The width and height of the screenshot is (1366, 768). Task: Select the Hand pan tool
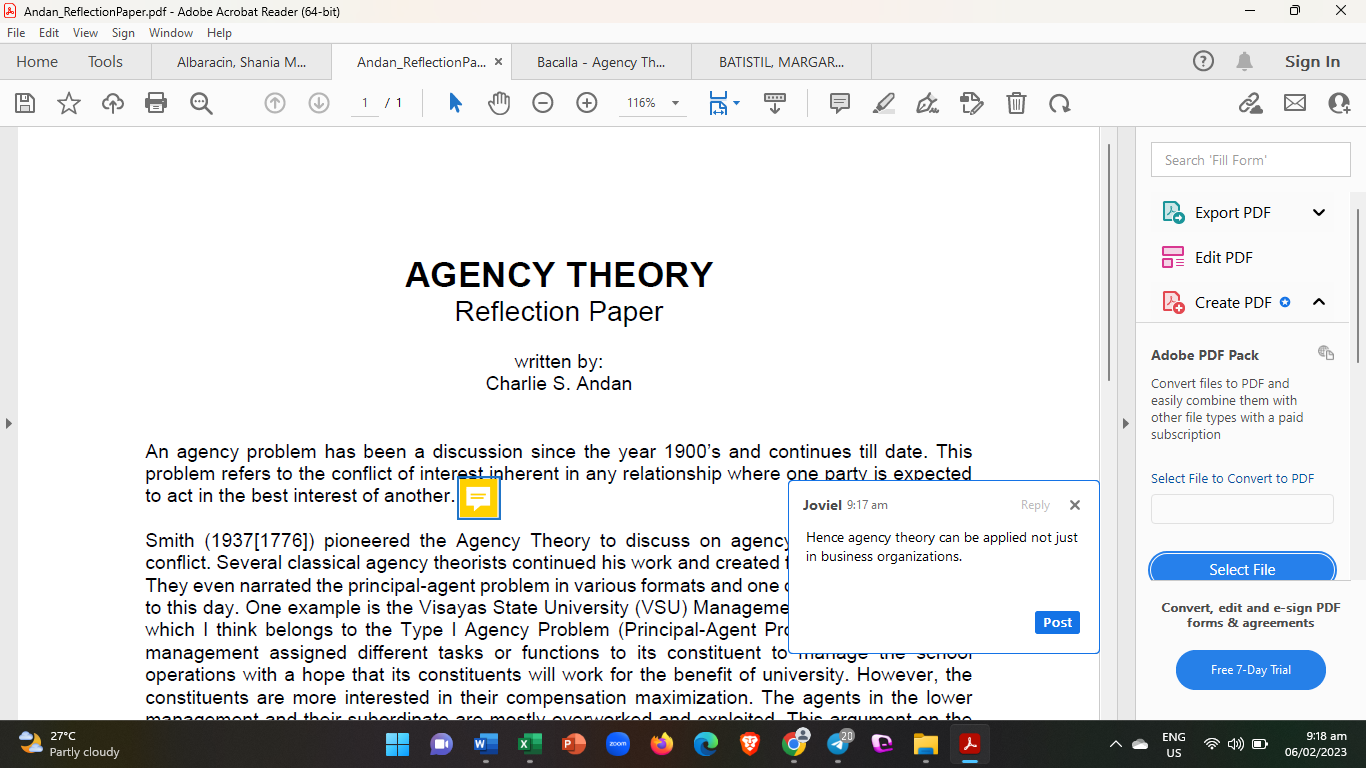[x=499, y=103]
